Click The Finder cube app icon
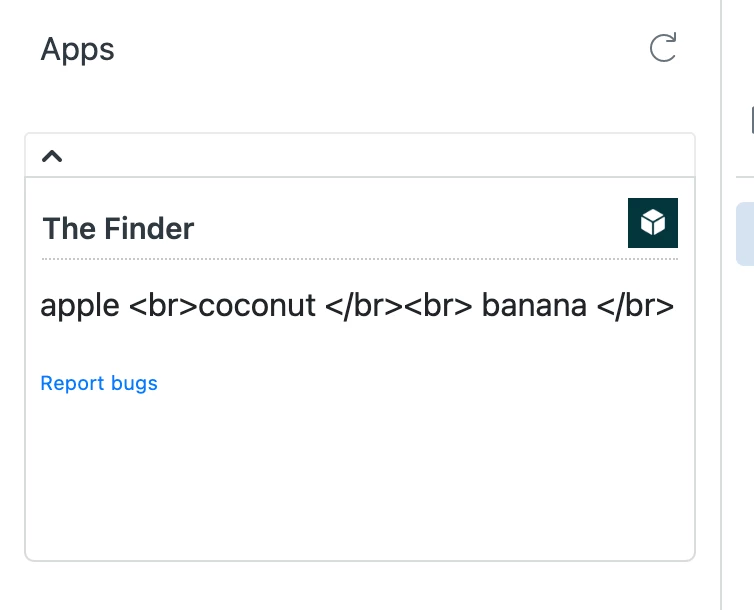This screenshot has height=610, width=754. [653, 223]
